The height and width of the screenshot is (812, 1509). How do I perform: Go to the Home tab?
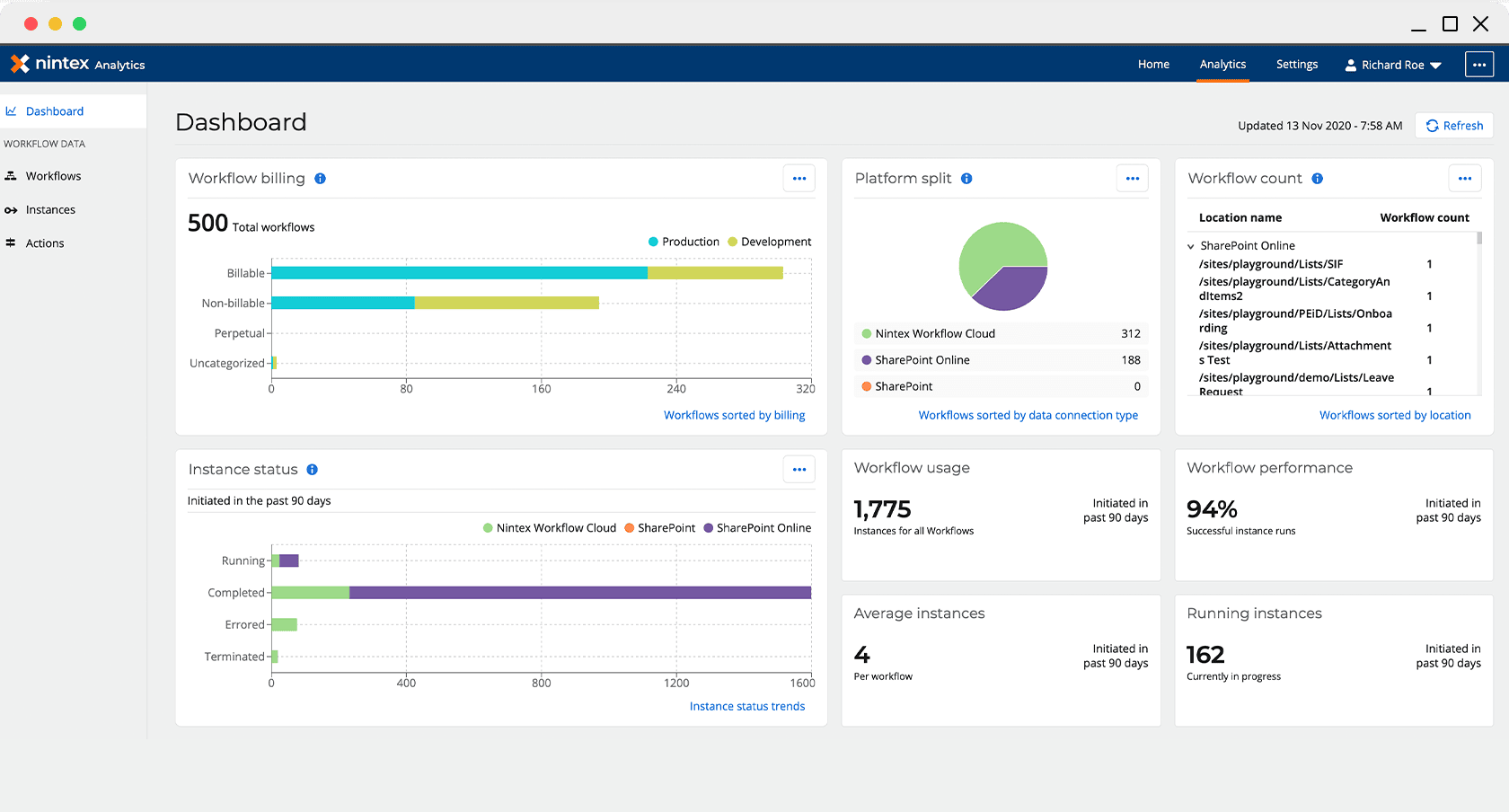1153,64
